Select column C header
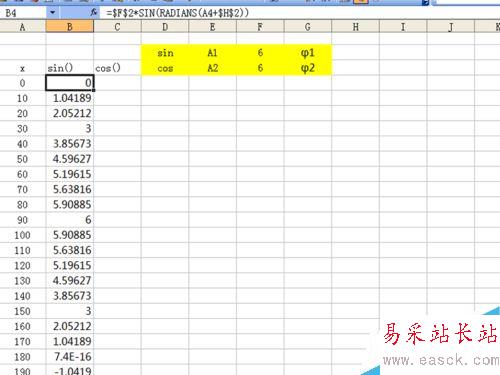This screenshot has height=375, width=500. (117, 27)
